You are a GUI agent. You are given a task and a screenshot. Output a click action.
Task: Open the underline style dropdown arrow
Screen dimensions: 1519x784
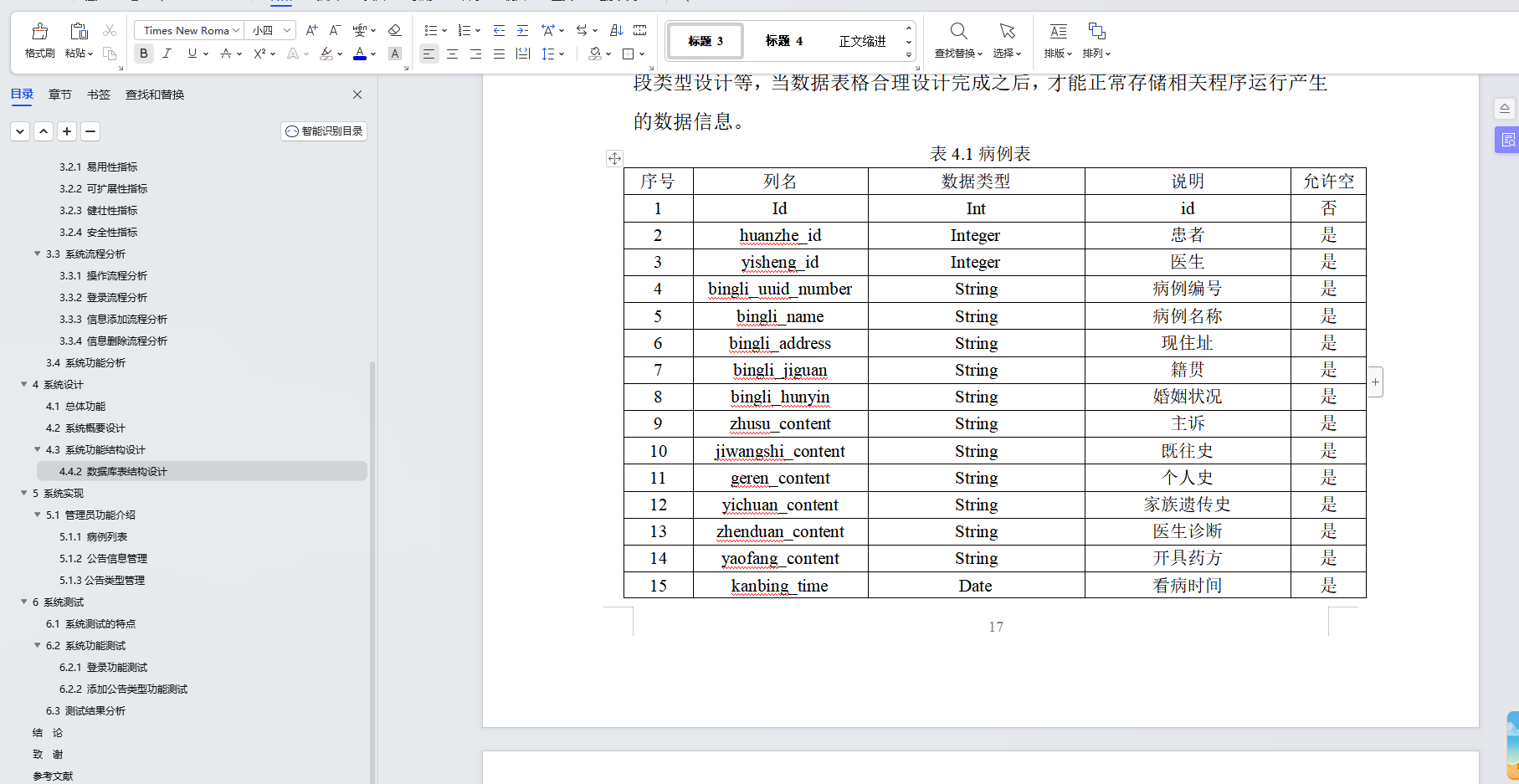coord(206,54)
